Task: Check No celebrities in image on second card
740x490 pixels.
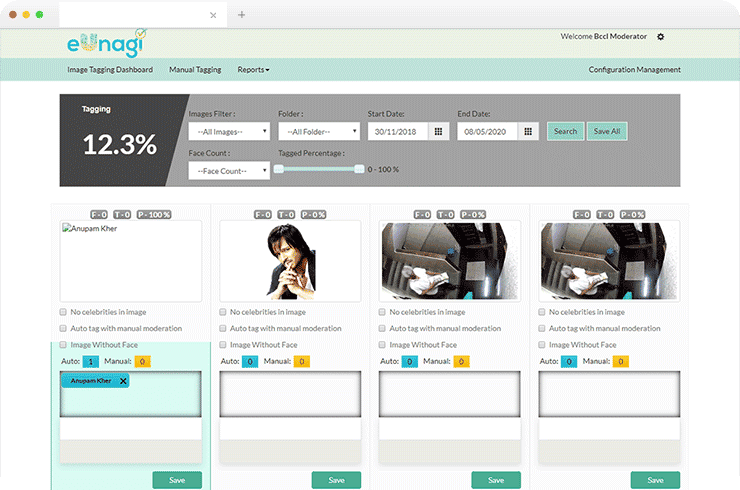Action: [x=223, y=312]
